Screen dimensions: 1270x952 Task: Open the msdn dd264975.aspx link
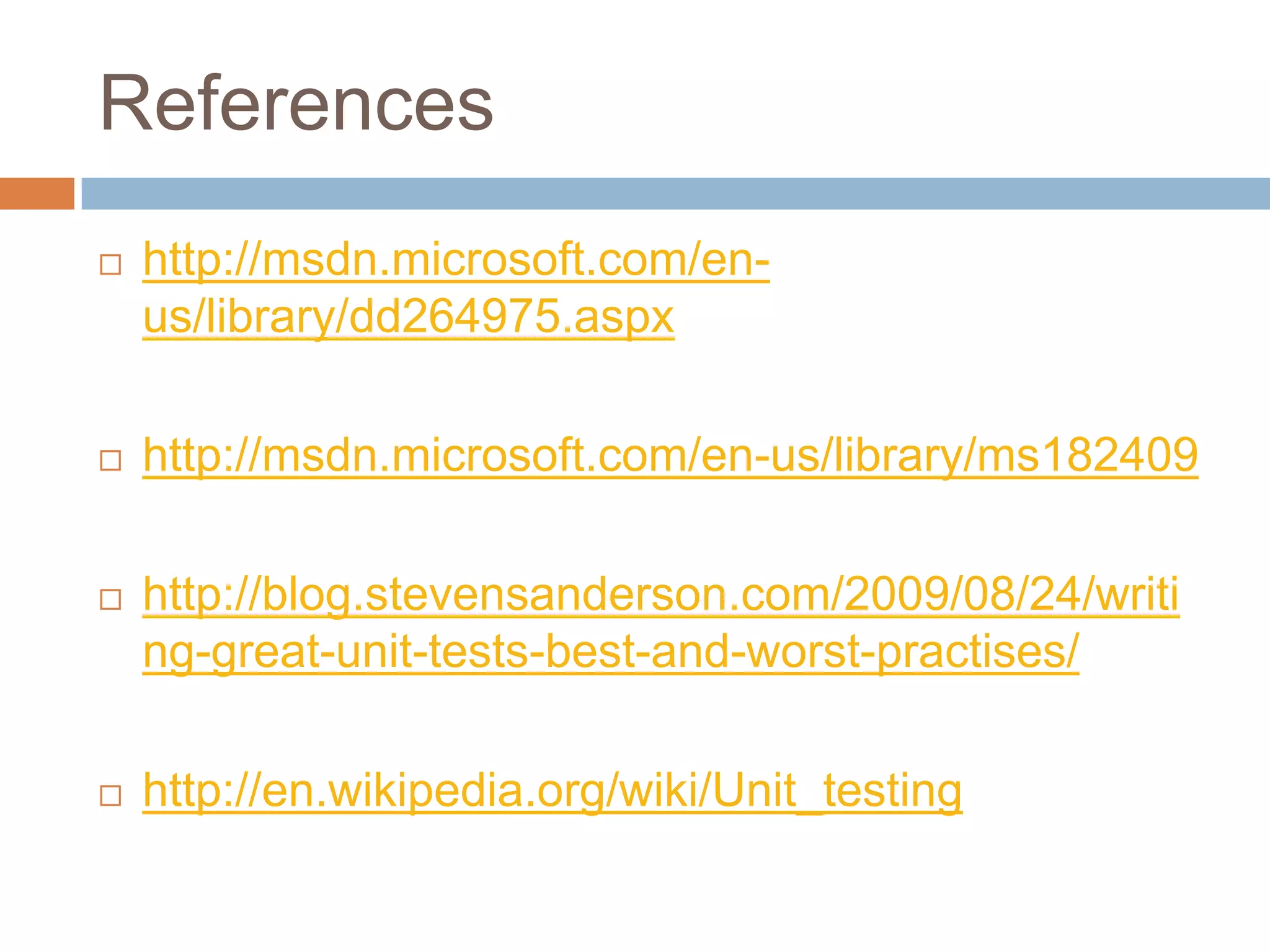pos(456,288)
